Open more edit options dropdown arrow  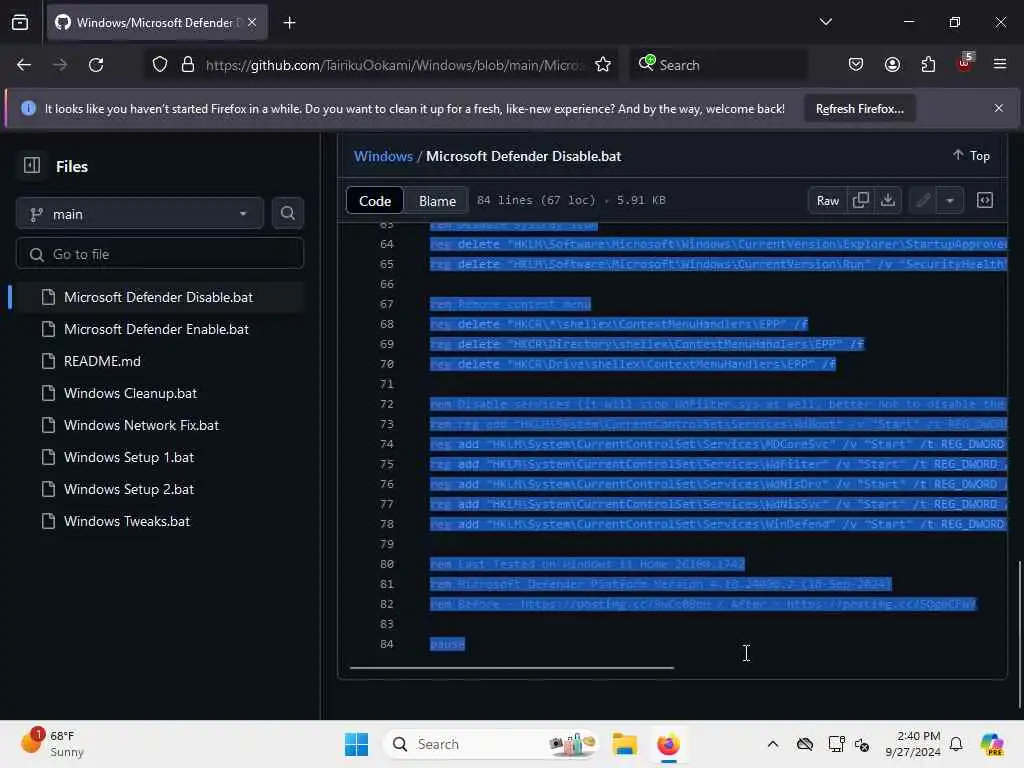[x=950, y=200]
